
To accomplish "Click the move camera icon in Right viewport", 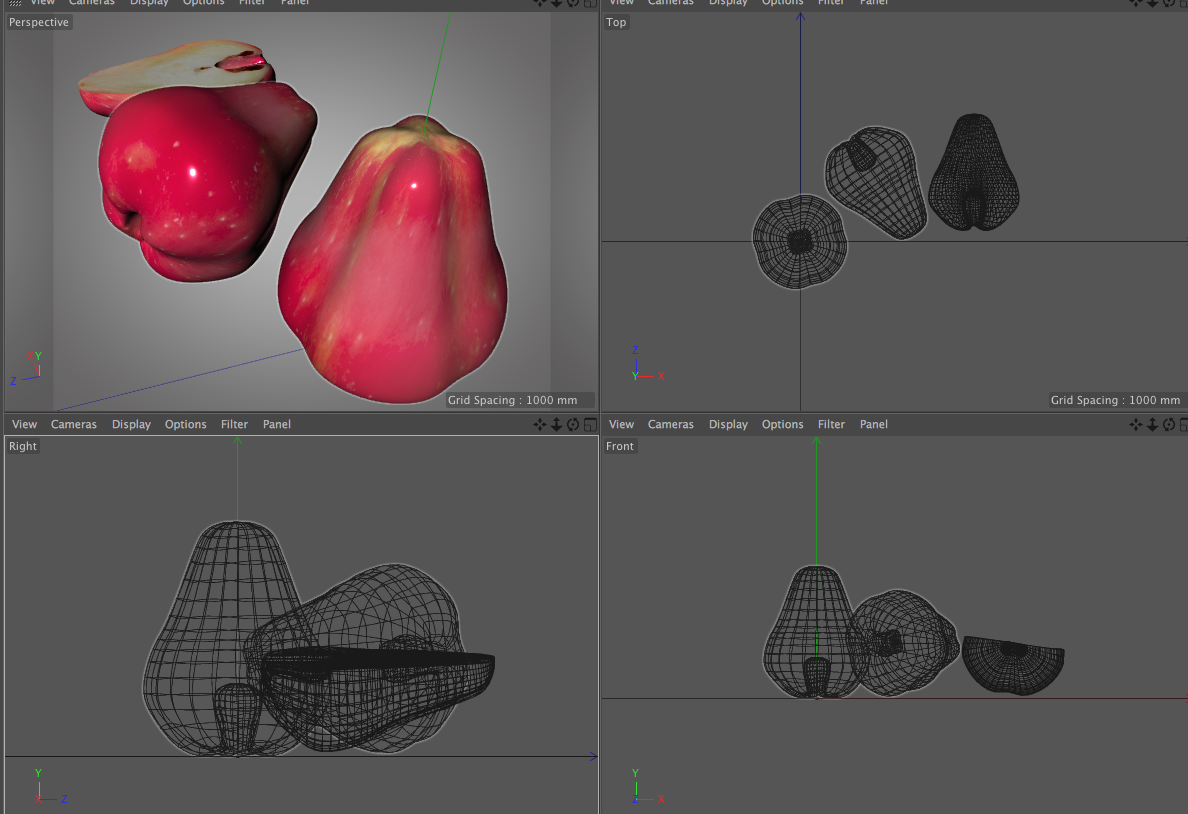I will pyautogui.click(x=540, y=425).
